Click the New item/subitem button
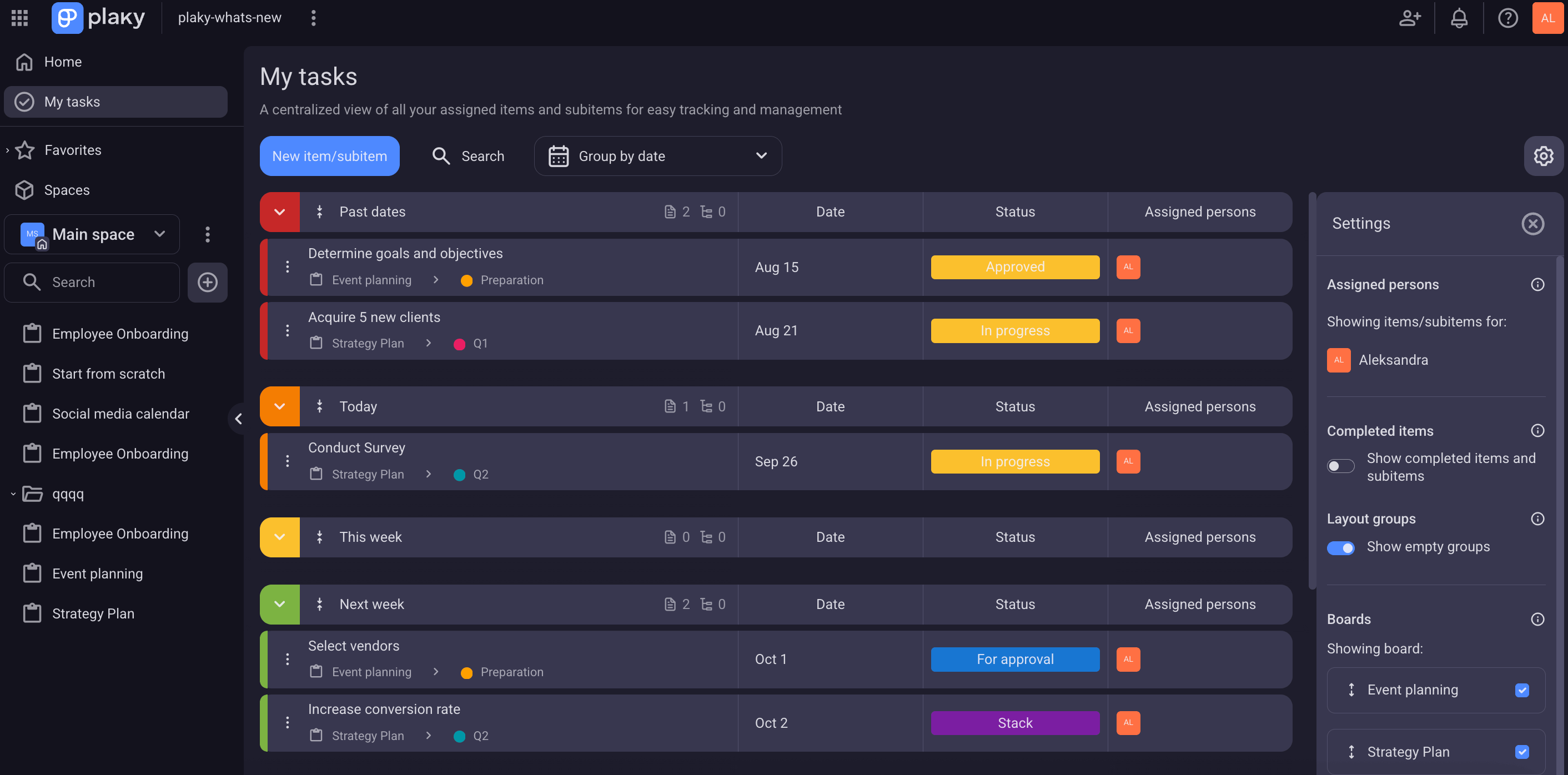Image resolution: width=1568 pixels, height=775 pixels. click(x=329, y=156)
